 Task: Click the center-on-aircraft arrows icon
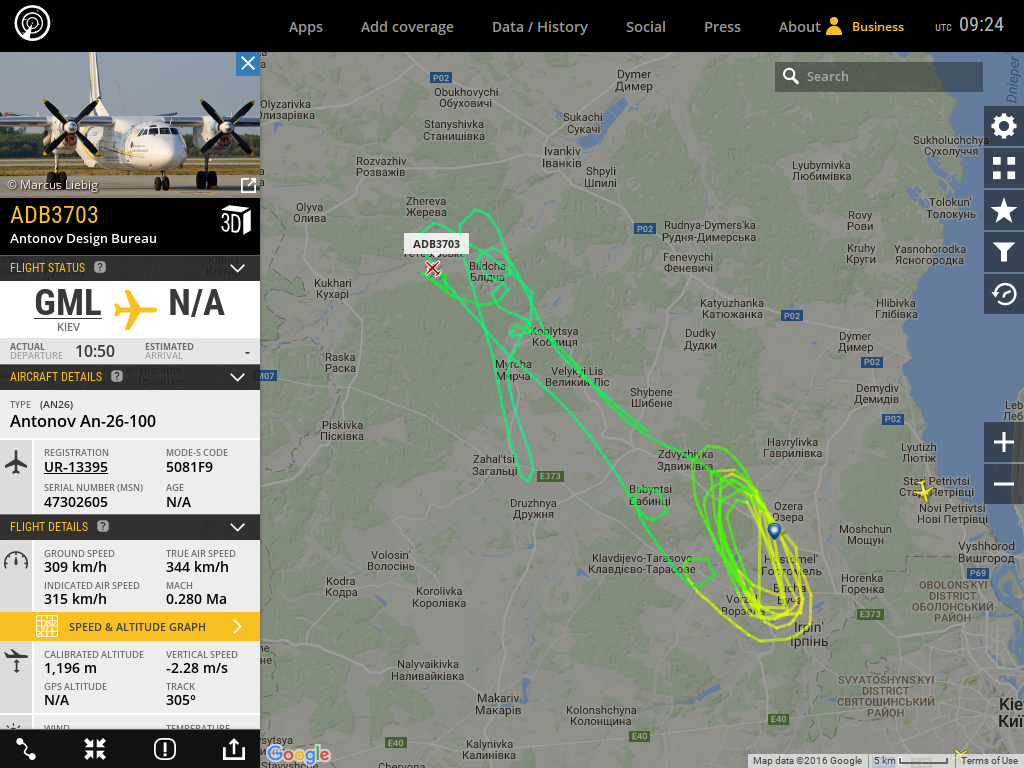95,749
